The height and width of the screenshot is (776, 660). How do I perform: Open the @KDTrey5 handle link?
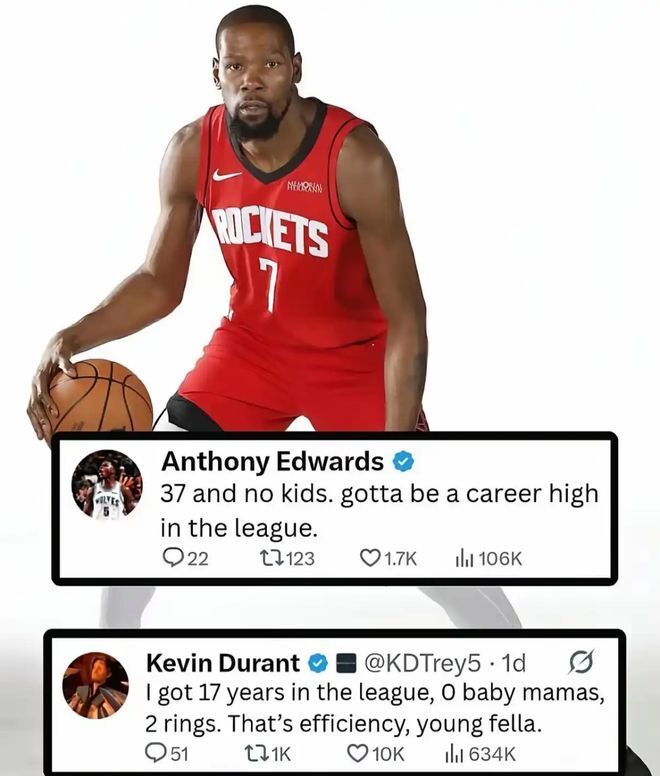tap(423, 663)
